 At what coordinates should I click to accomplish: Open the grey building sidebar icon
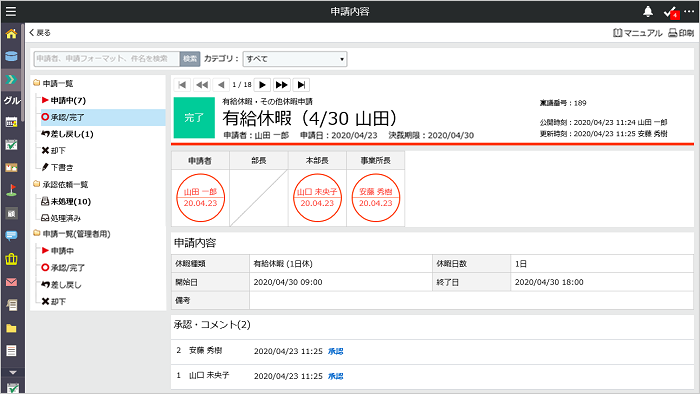click(x=11, y=213)
